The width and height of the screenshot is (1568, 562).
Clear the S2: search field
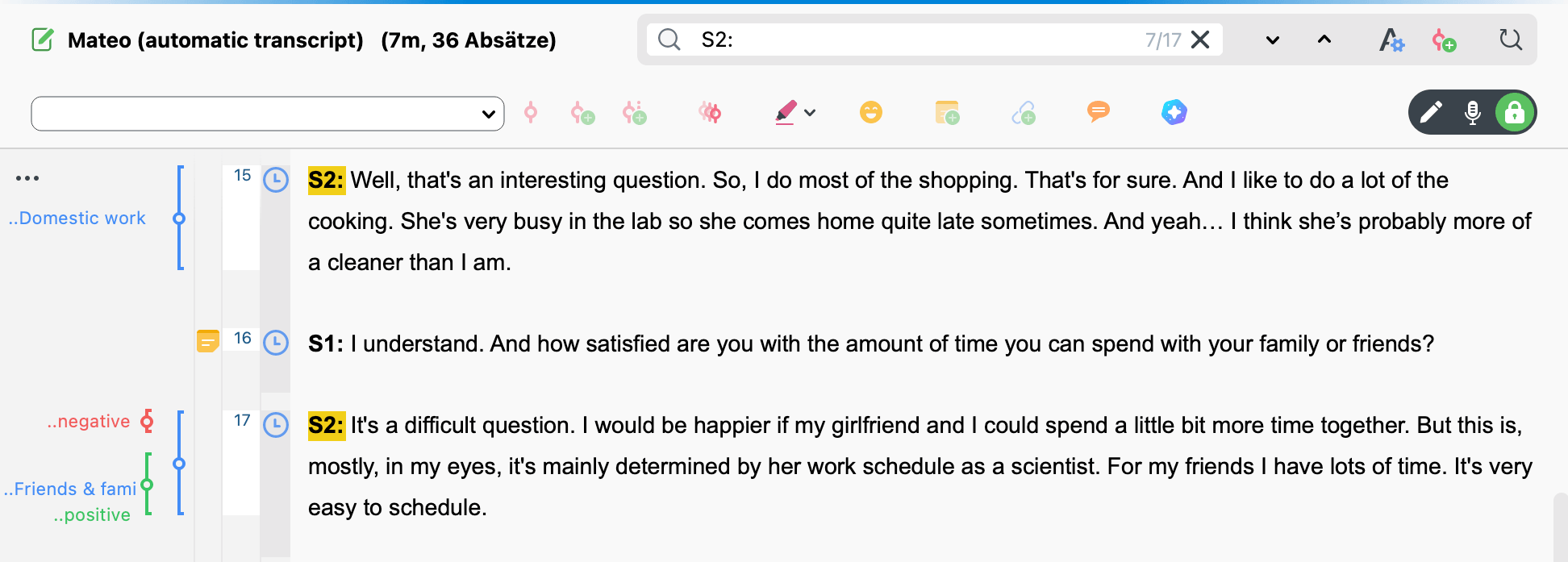click(x=1200, y=40)
